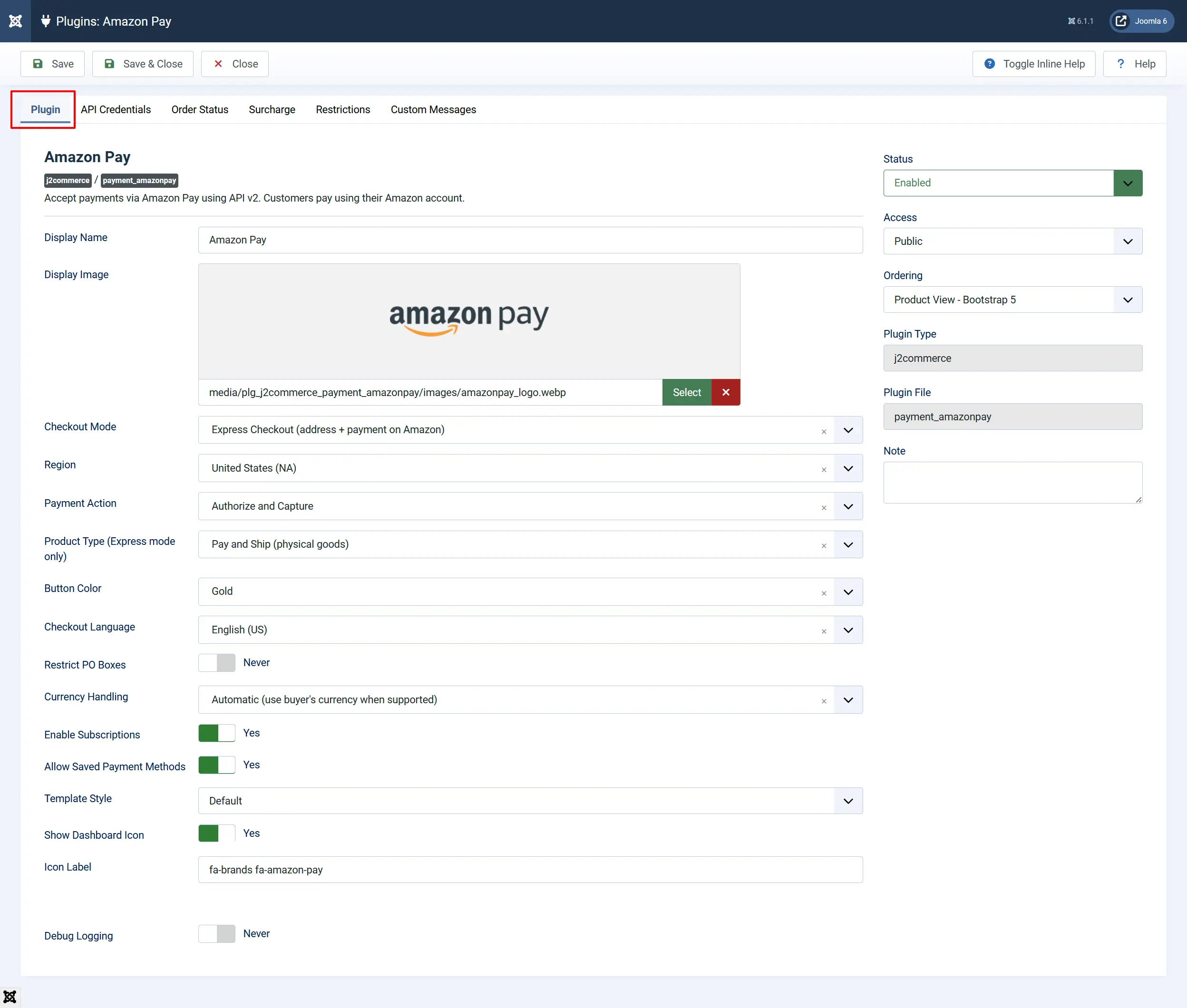Screen dimensions: 1187x1008
Task: Open the Region dropdown
Action: [848, 468]
